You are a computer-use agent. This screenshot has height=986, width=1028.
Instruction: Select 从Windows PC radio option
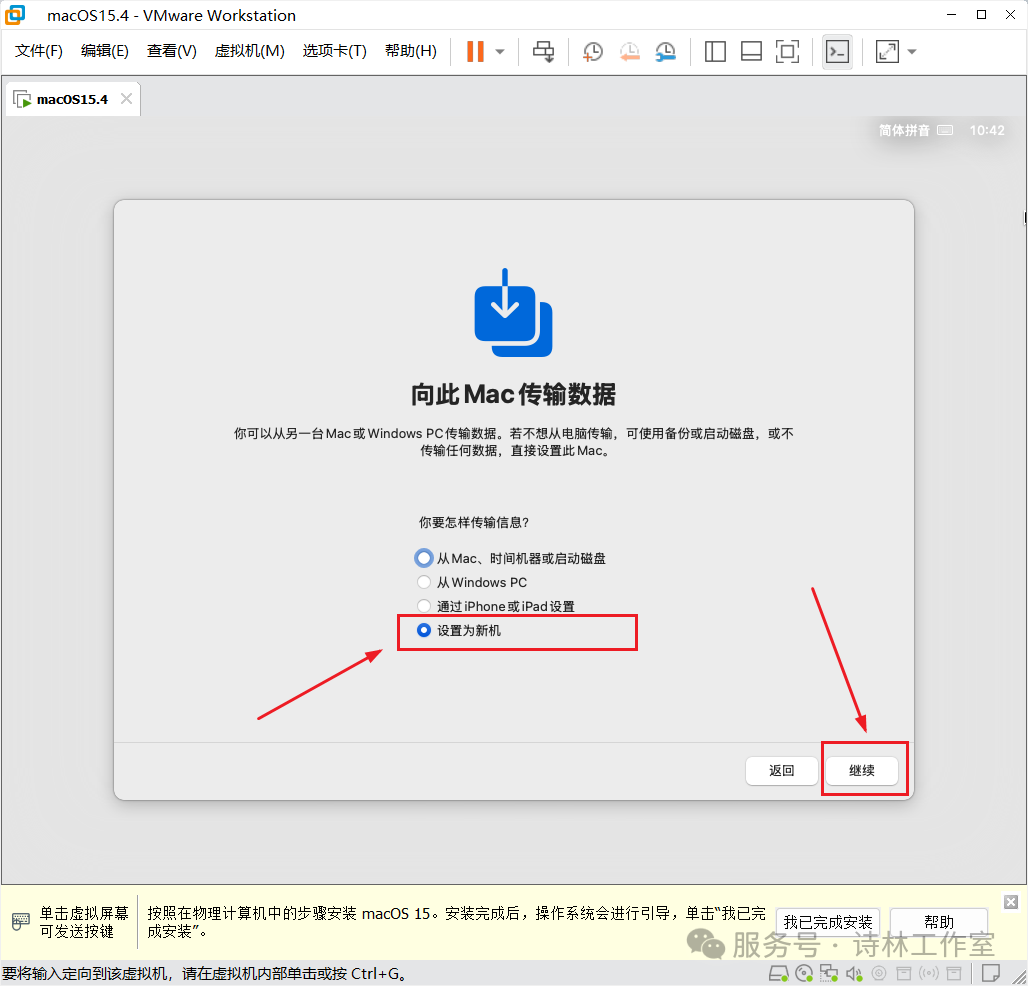pos(424,582)
